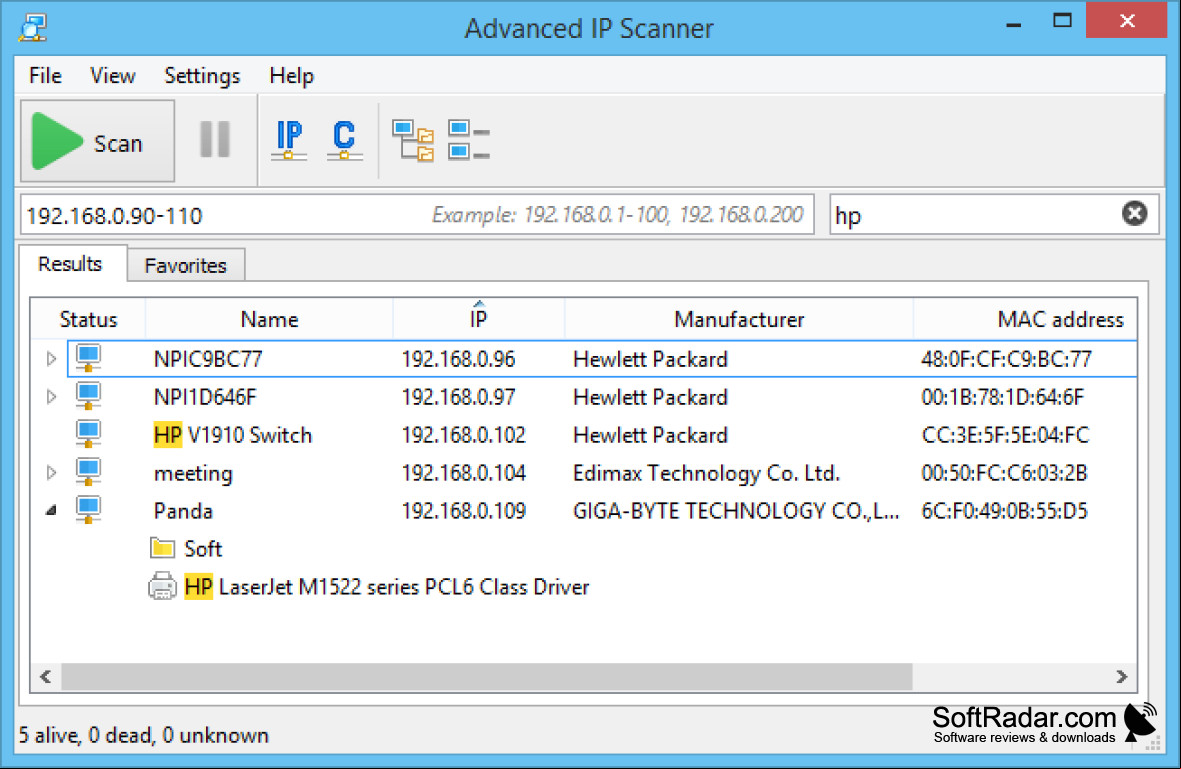The width and height of the screenshot is (1181, 769).
Task: Click the horizontal scrollbar thumb
Action: coord(487,676)
